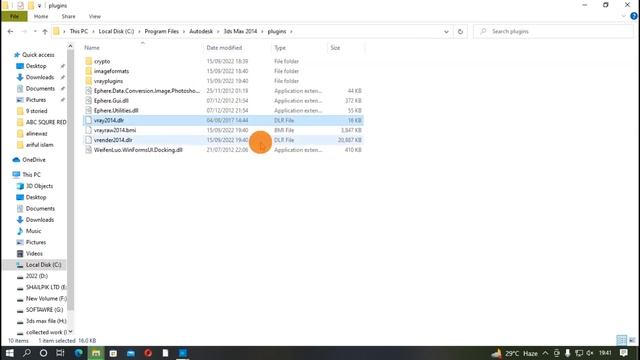Launch Microsoft Edge from taskbar
The image size is (640, 360).
click(x=78, y=353)
